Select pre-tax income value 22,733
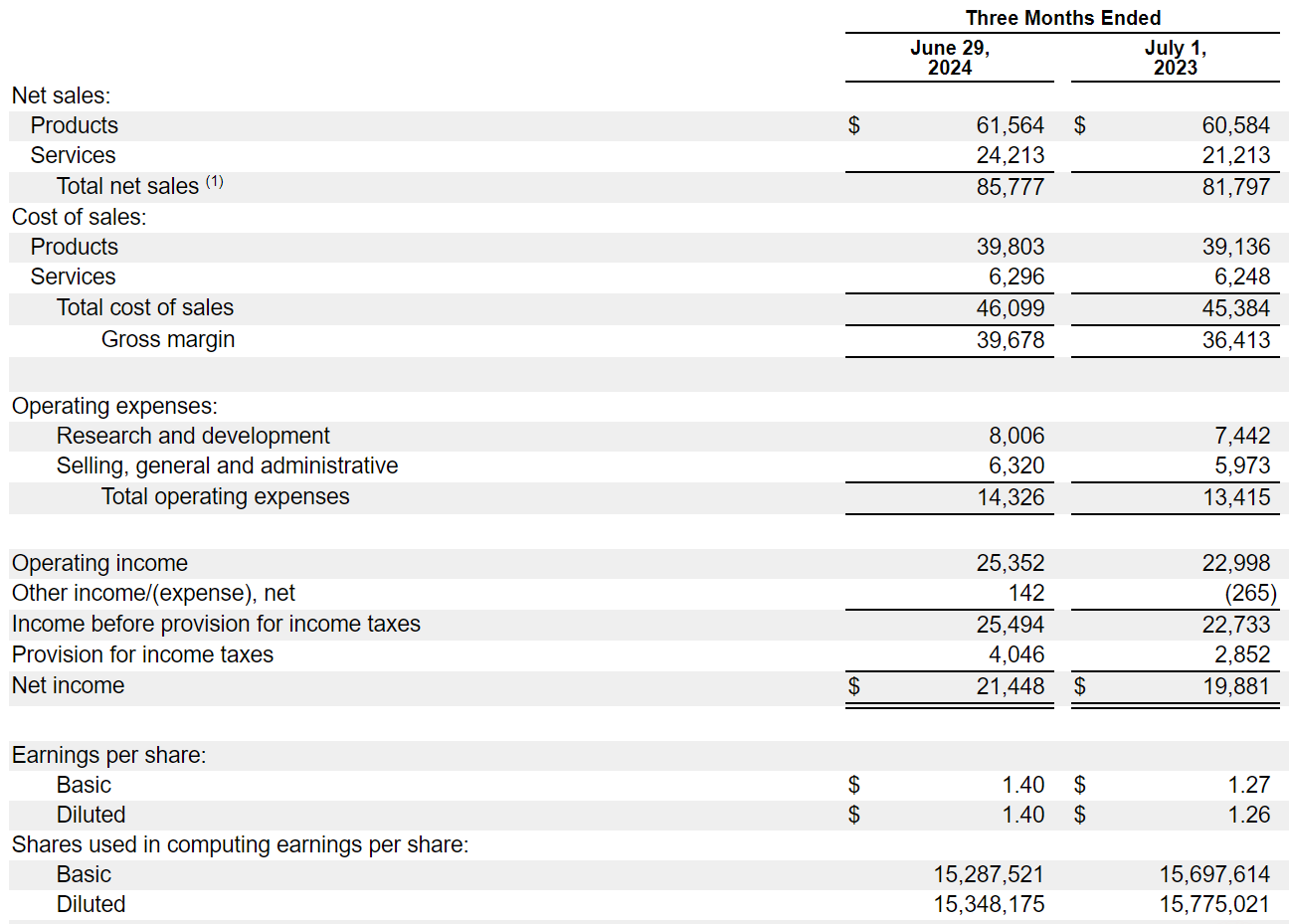The width and height of the screenshot is (1289, 924). [x=1235, y=625]
